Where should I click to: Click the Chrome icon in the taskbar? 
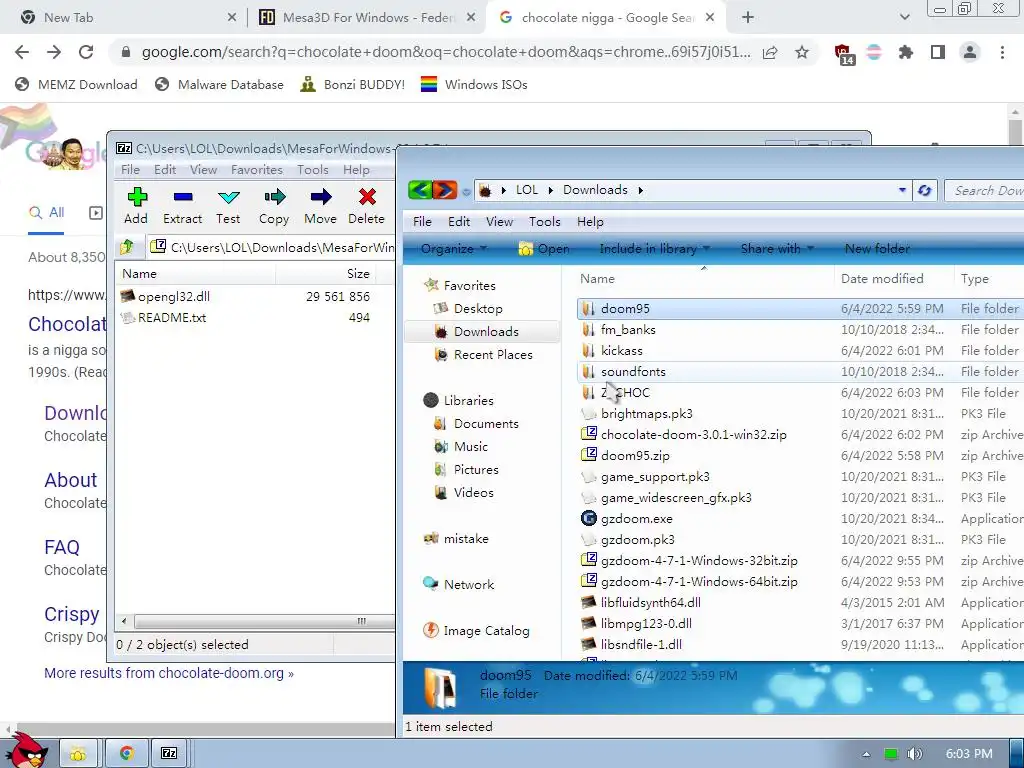click(x=126, y=753)
